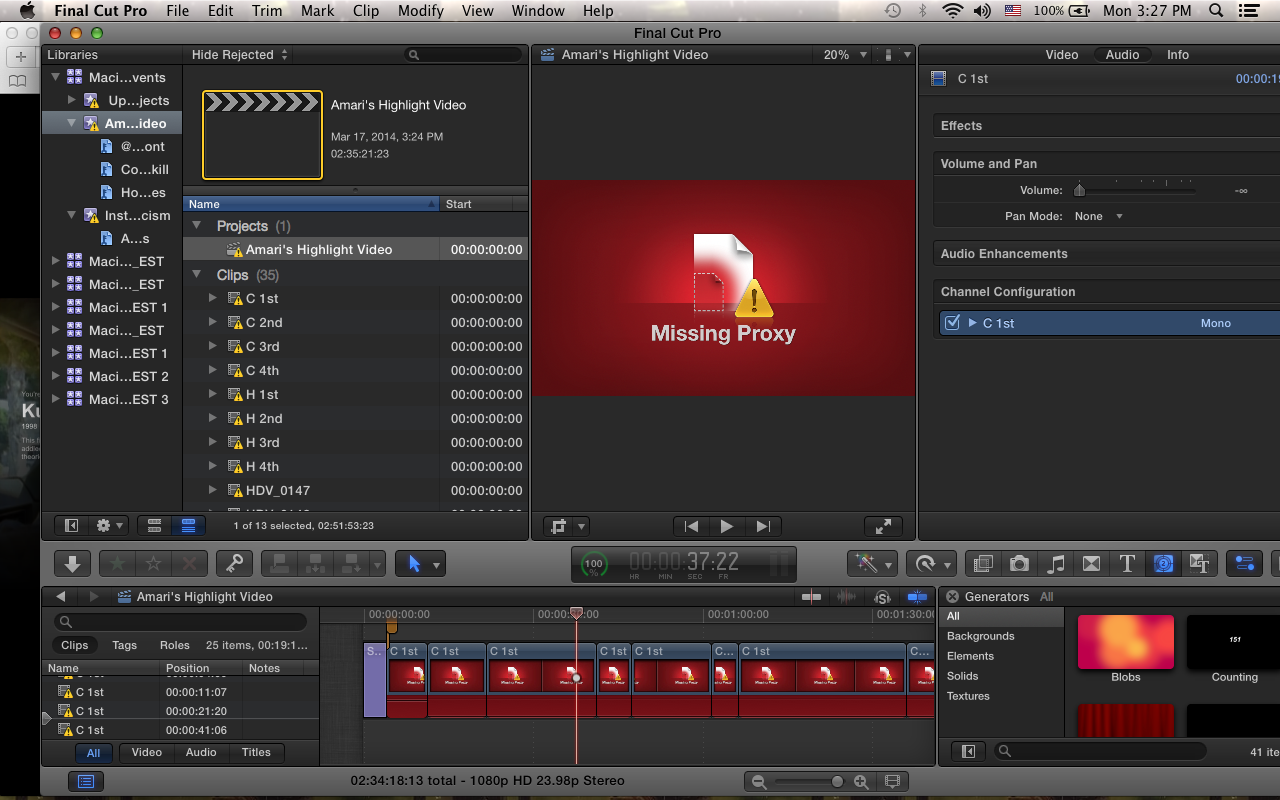Open the Import Media arrow button

tap(72, 564)
